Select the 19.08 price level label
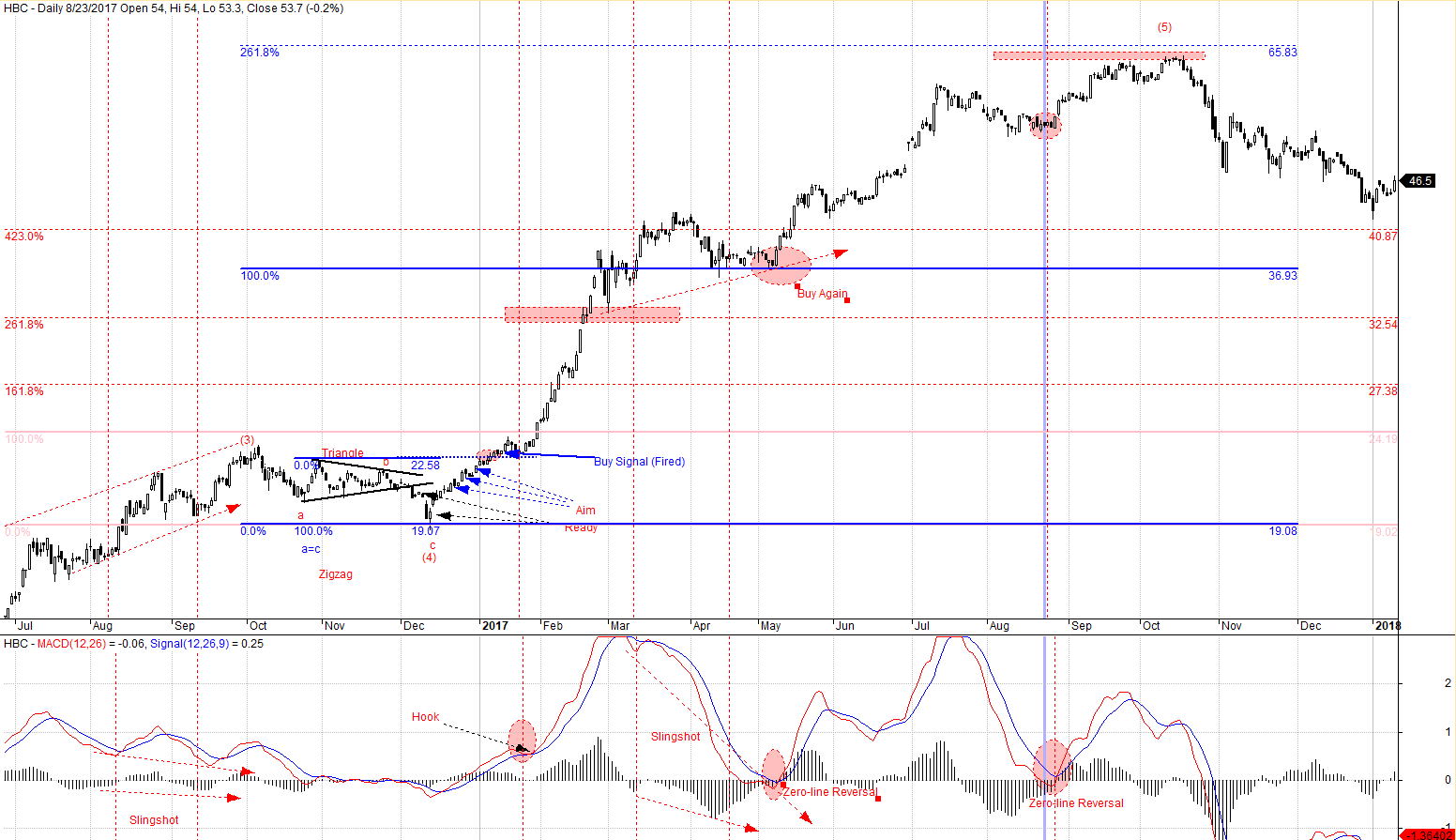 coord(1282,531)
